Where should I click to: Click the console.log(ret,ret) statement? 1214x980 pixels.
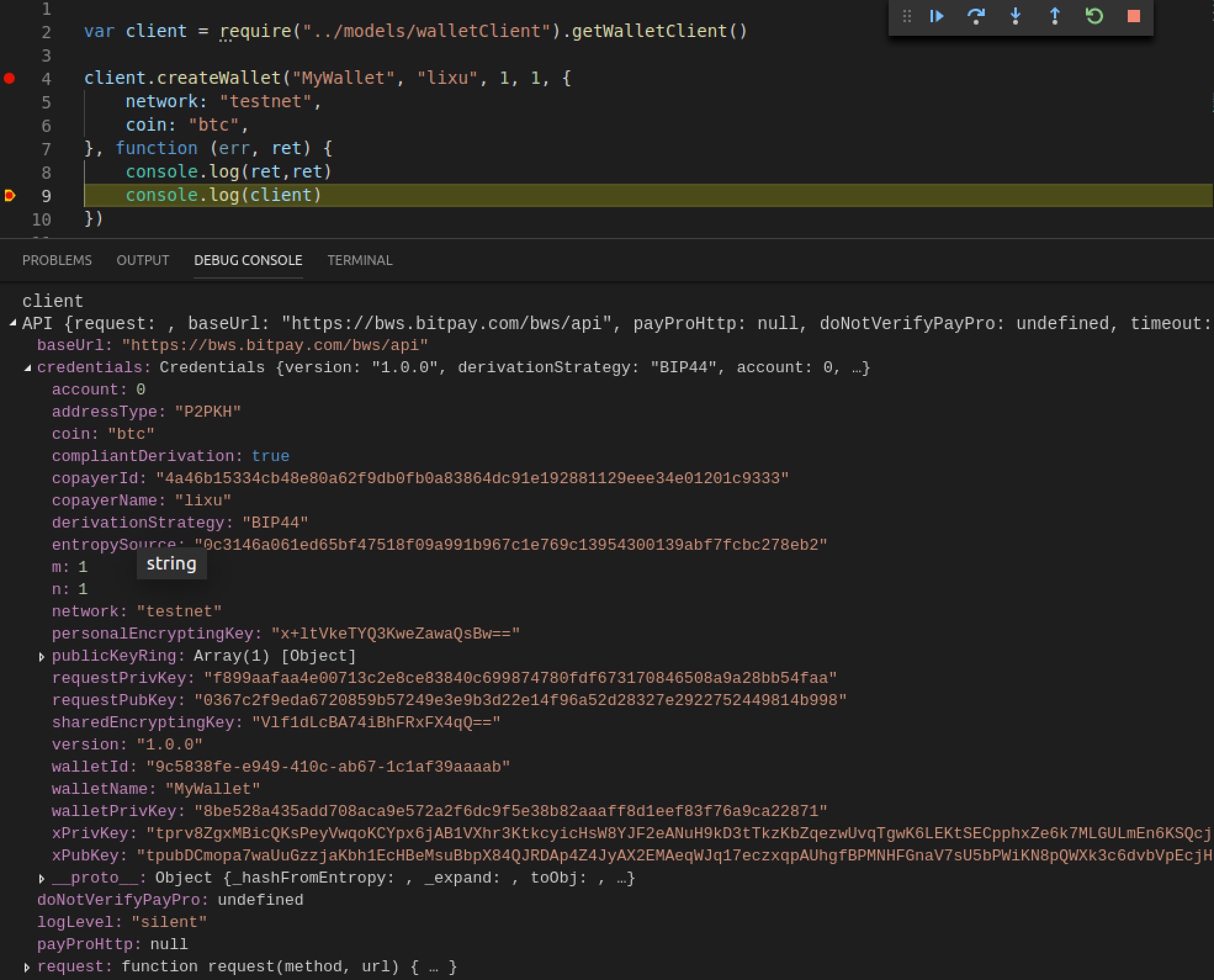(x=229, y=171)
